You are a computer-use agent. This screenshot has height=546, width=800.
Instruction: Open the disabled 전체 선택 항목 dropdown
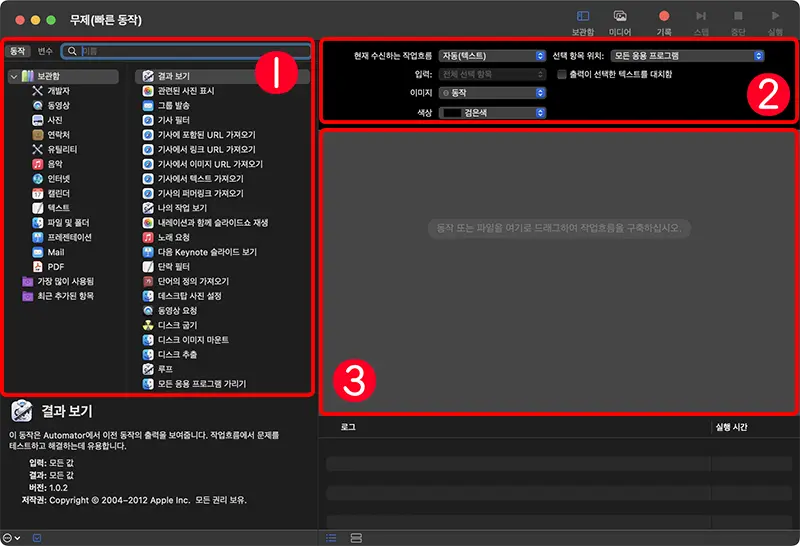[x=492, y=75]
